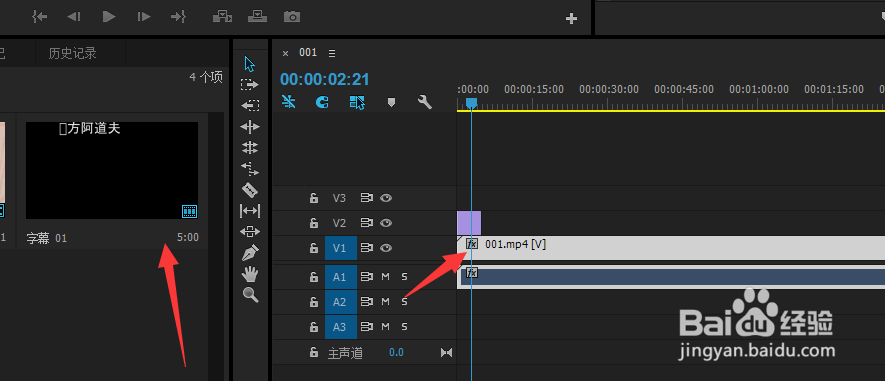The image size is (885, 381).
Task: Open the monitor button editor plus
Action: (x=571, y=19)
